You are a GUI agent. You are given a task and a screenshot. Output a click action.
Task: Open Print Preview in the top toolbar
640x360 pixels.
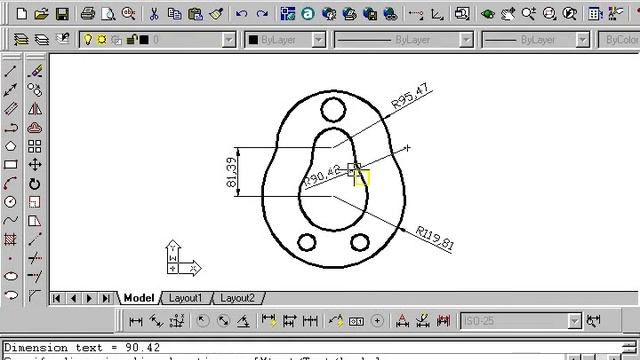(108, 14)
